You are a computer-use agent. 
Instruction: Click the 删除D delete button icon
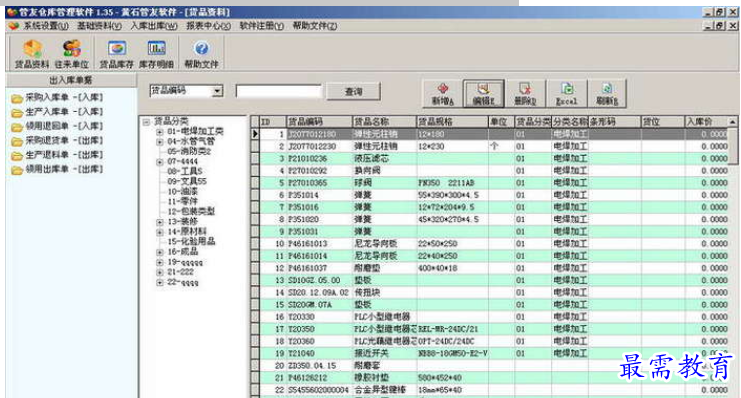[525, 94]
